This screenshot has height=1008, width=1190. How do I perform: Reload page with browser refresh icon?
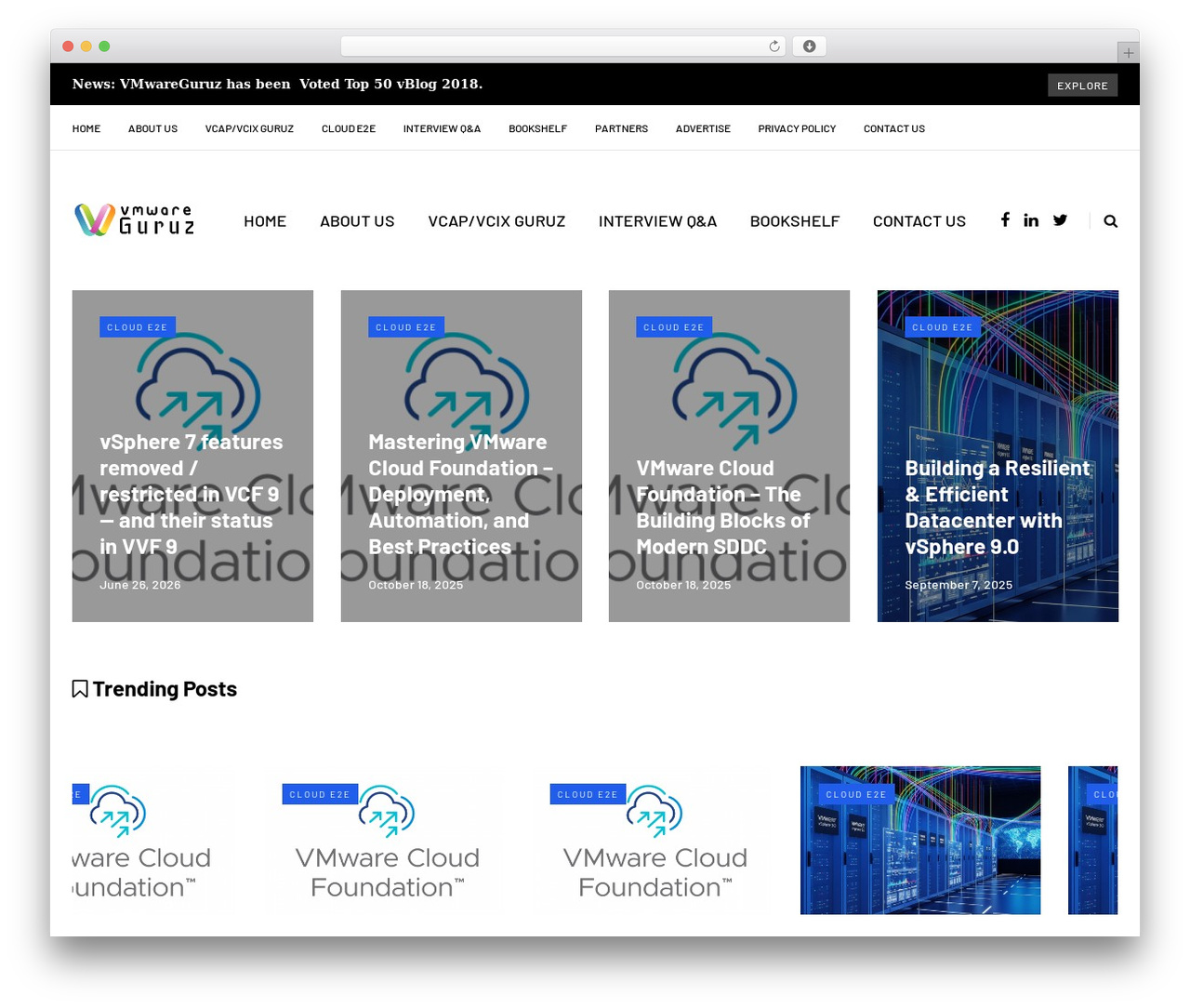pyautogui.click(x=774, y=46)
